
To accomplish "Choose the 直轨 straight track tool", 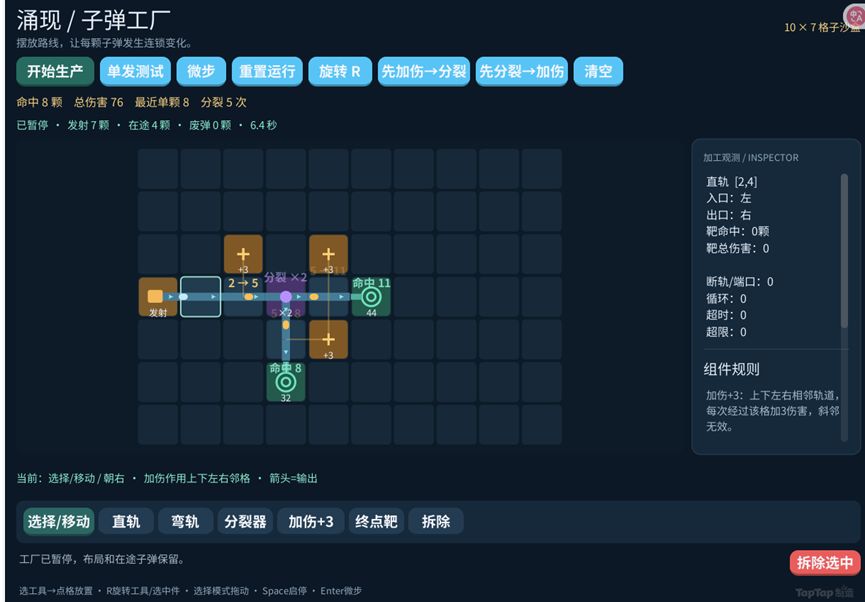I will [126, 521].
